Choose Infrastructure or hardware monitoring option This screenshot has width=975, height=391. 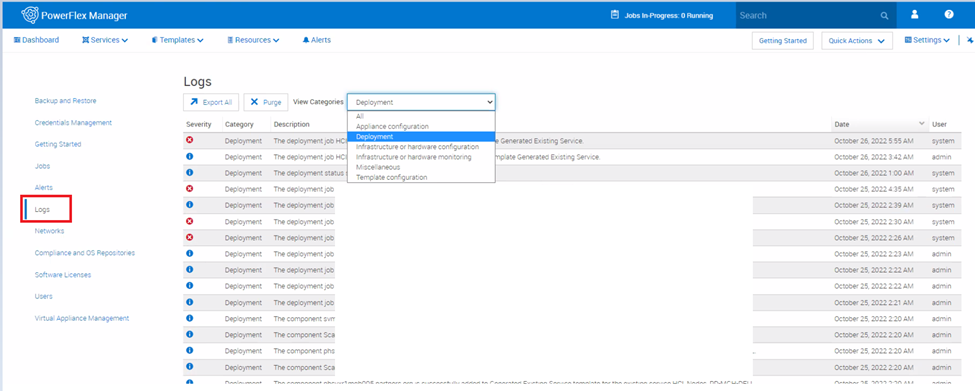421,157
